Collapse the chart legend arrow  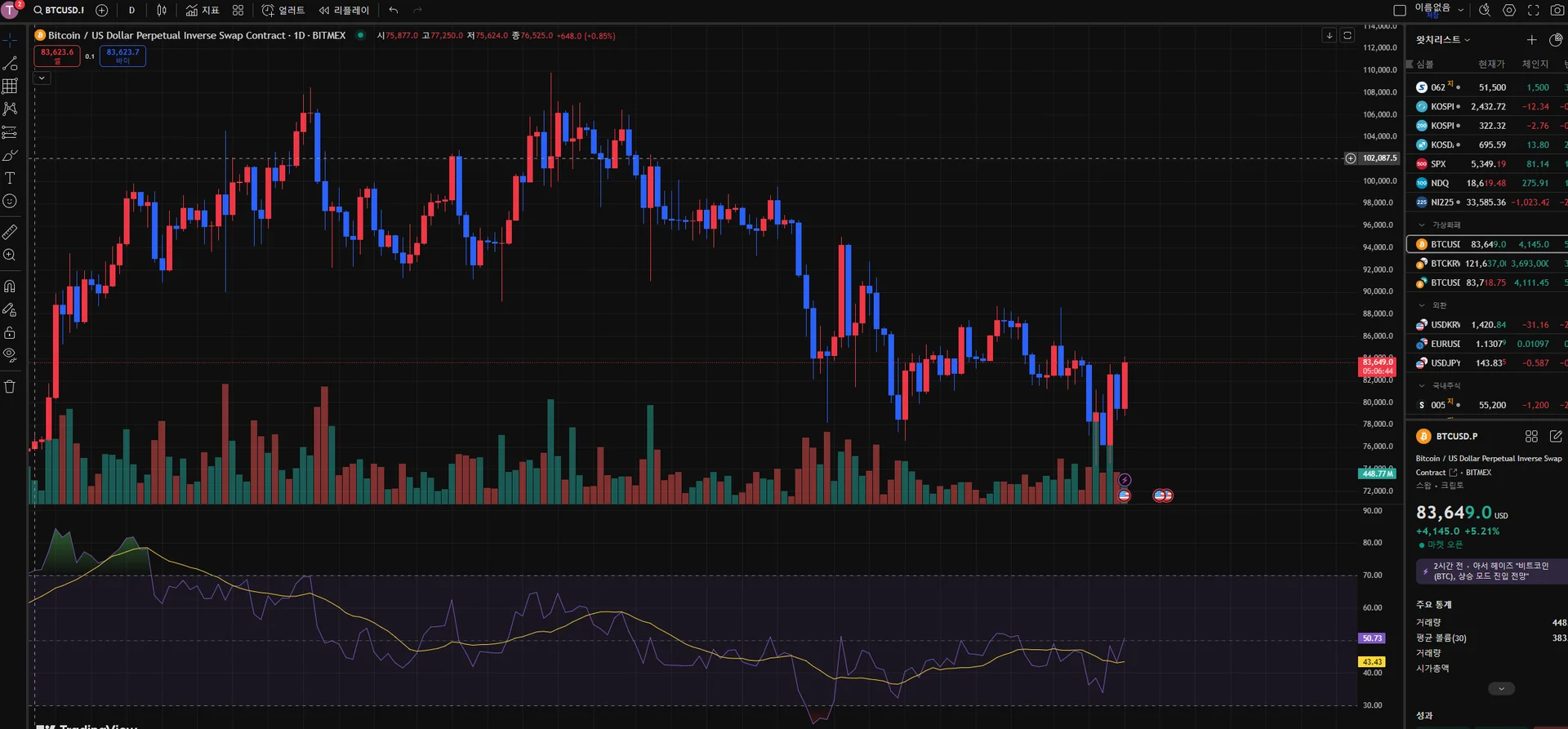click(42, 78)
